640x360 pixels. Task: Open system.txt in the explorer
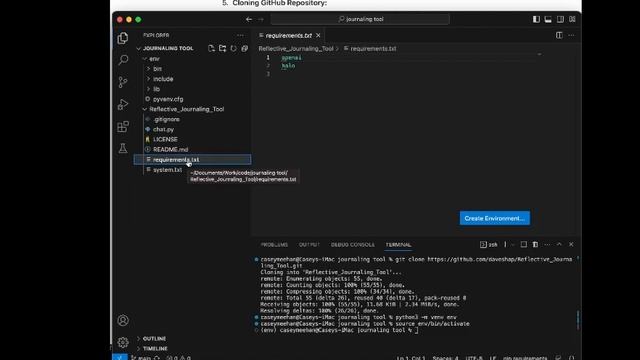(167, 170)
